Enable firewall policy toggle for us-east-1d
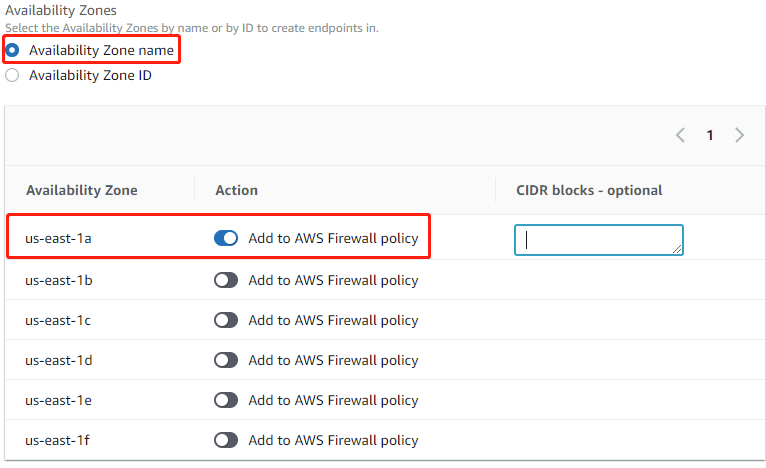This screenshot has height=468, width=766. [226, 360]
